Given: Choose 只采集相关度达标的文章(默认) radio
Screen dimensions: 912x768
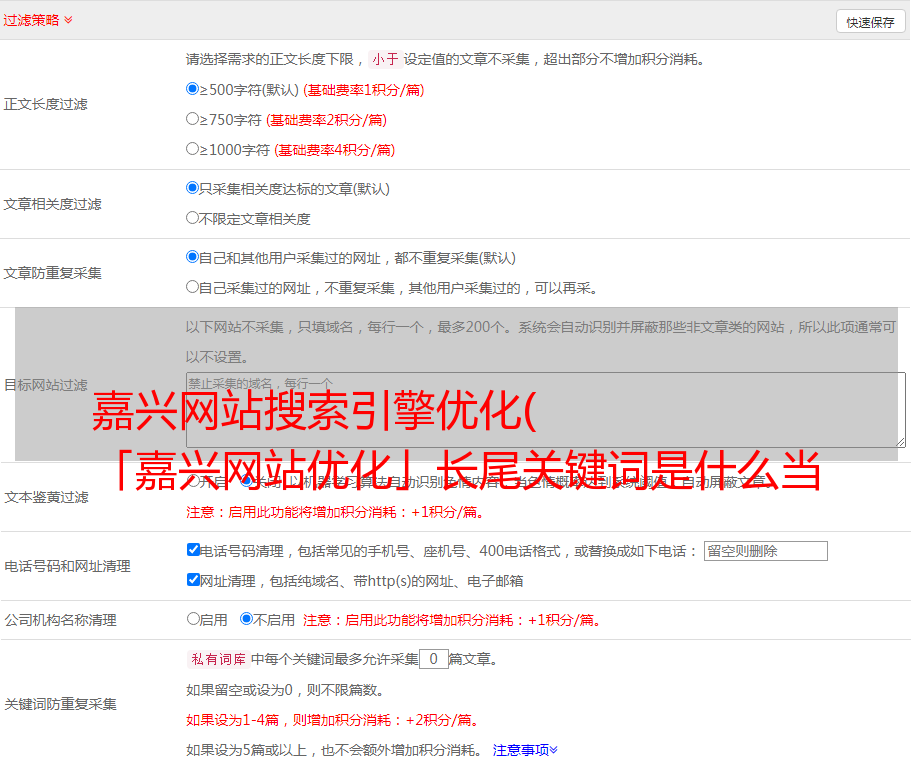Looking at the screenshot, I should click(193, 188).
